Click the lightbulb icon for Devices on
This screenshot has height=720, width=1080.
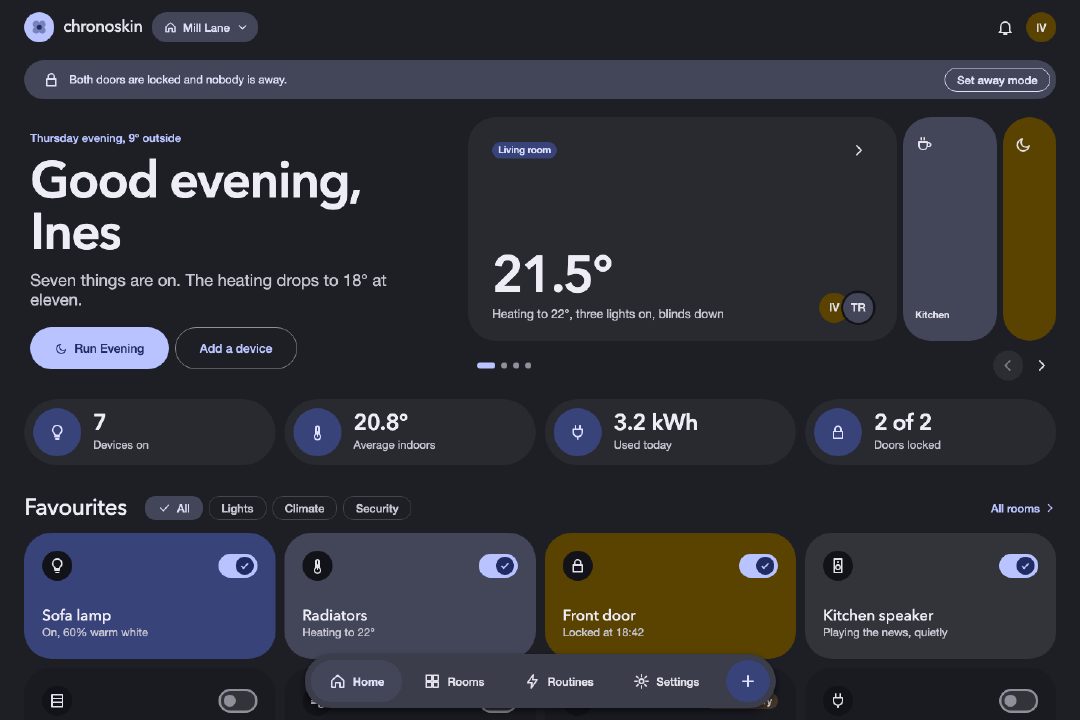(57, 432)
